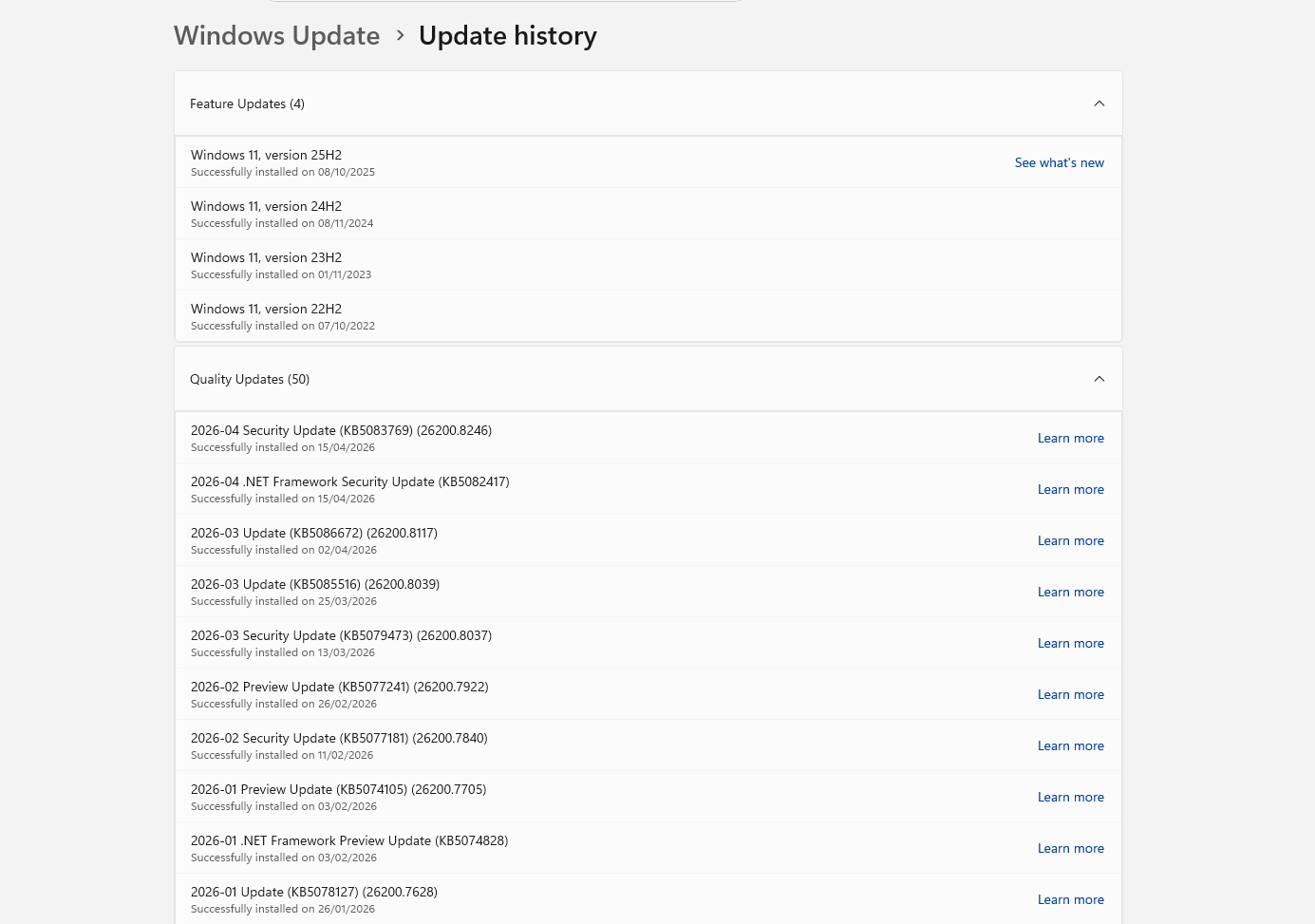Open See what's new for version 25H2
The image size is (1315, 924).
click(1059, 162)
